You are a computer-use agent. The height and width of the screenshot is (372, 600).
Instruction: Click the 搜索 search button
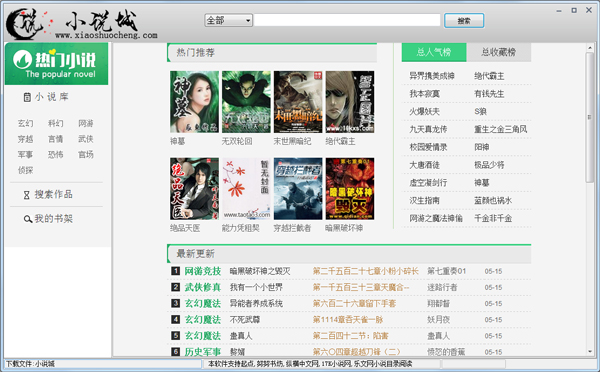[x=464, y=21]
